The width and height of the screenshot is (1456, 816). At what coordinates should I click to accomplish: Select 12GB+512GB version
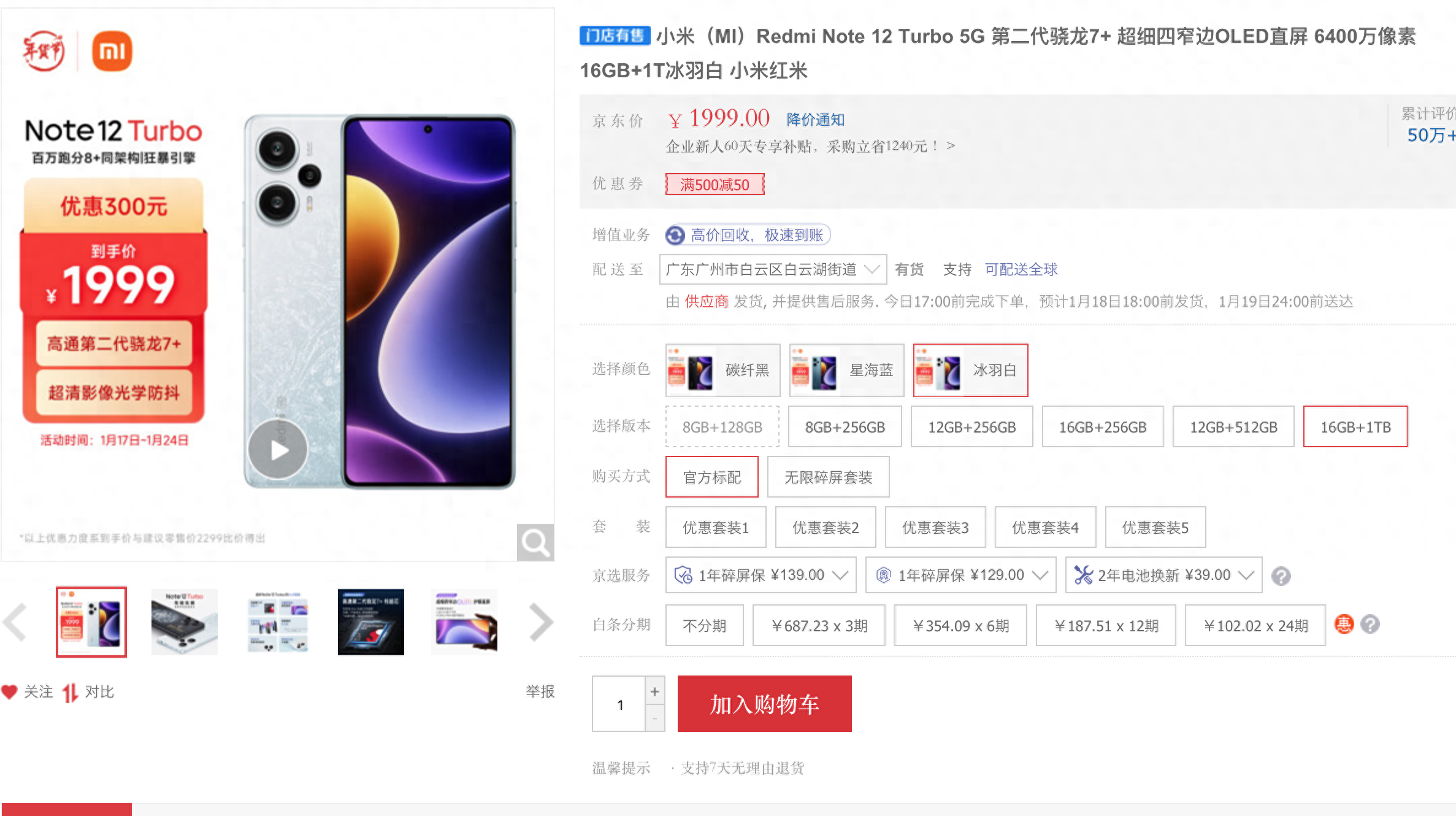point(1233,426)
